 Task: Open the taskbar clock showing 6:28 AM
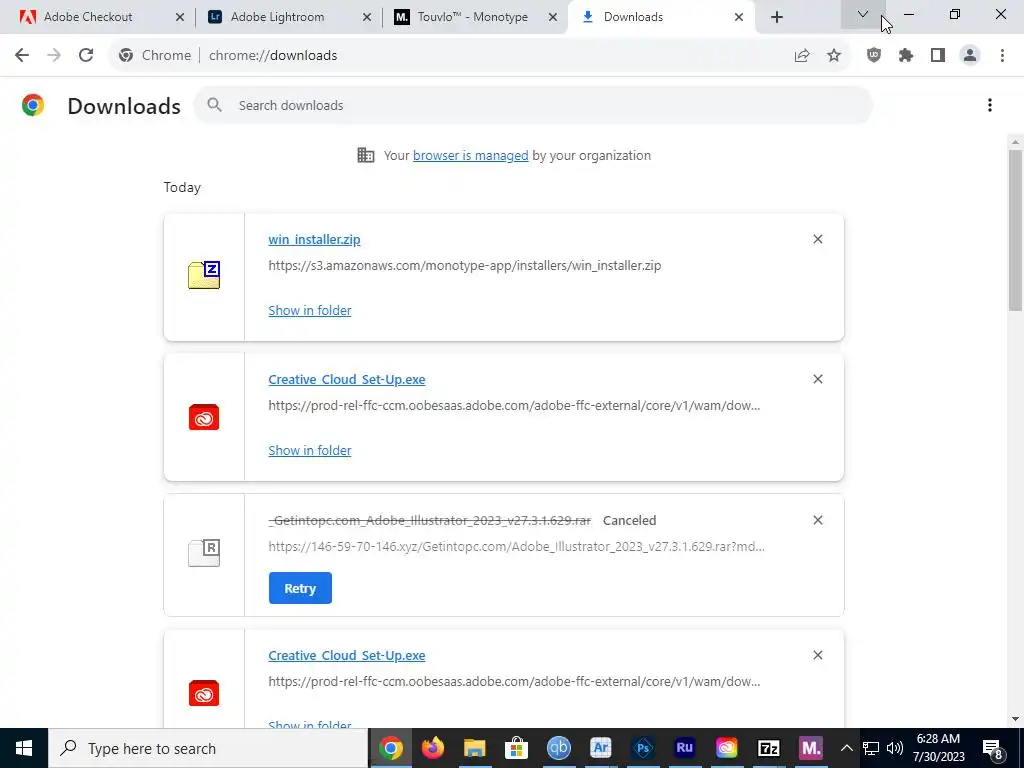(938, 748)
